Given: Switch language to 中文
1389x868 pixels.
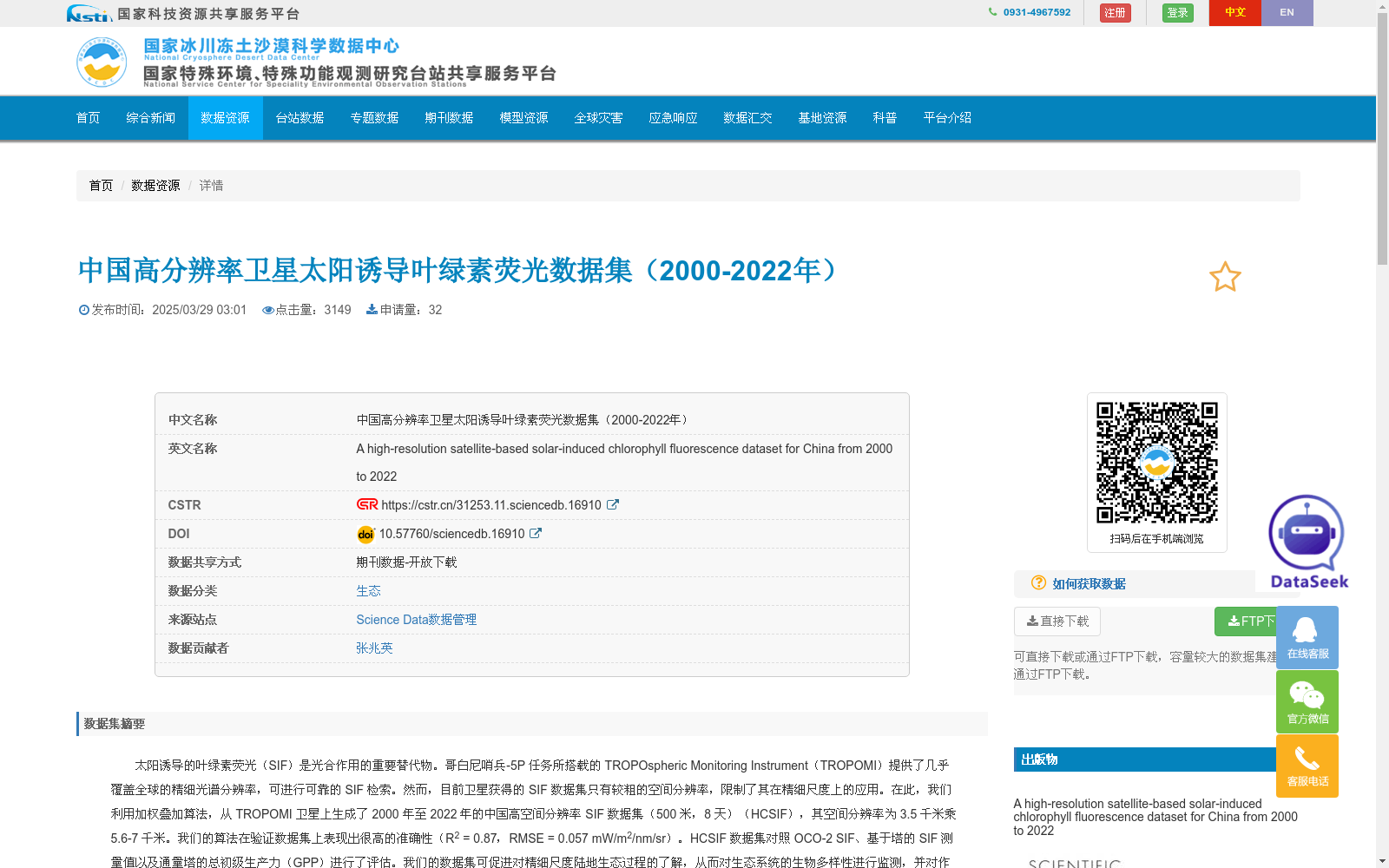Looking at the screenshot, I should point(1235,13).
